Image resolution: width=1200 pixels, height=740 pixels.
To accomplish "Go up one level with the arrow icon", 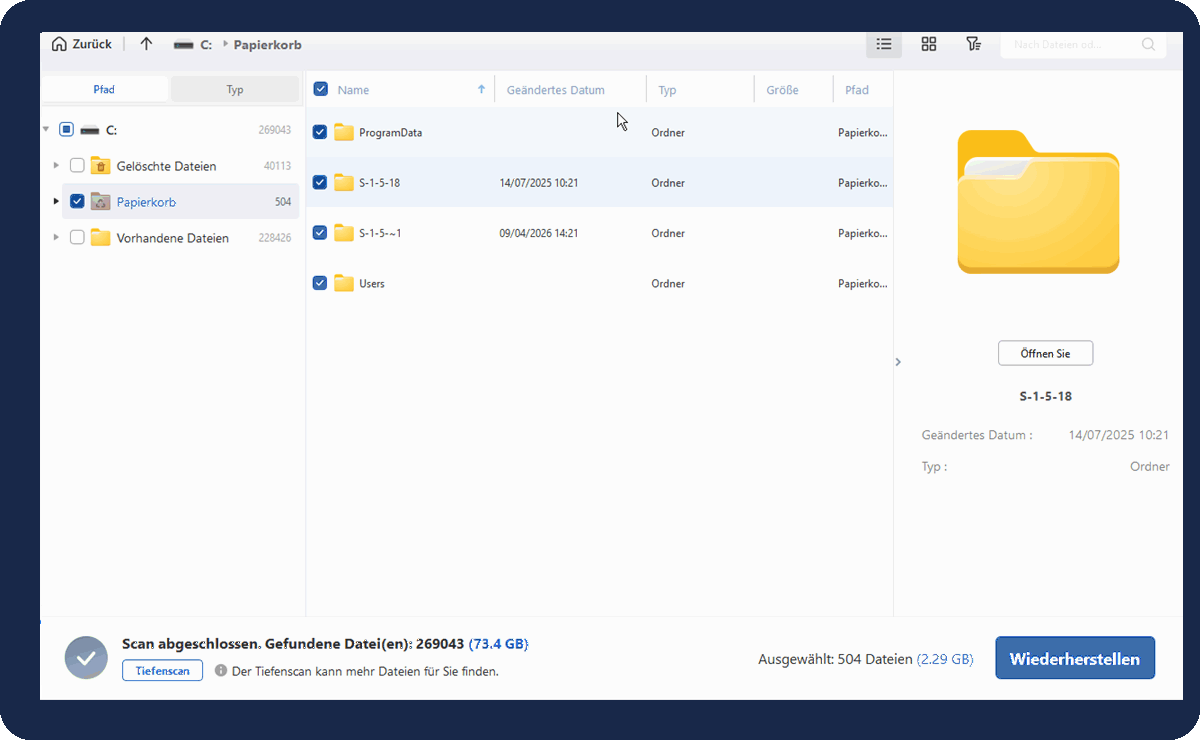I will tap(147, 44).
